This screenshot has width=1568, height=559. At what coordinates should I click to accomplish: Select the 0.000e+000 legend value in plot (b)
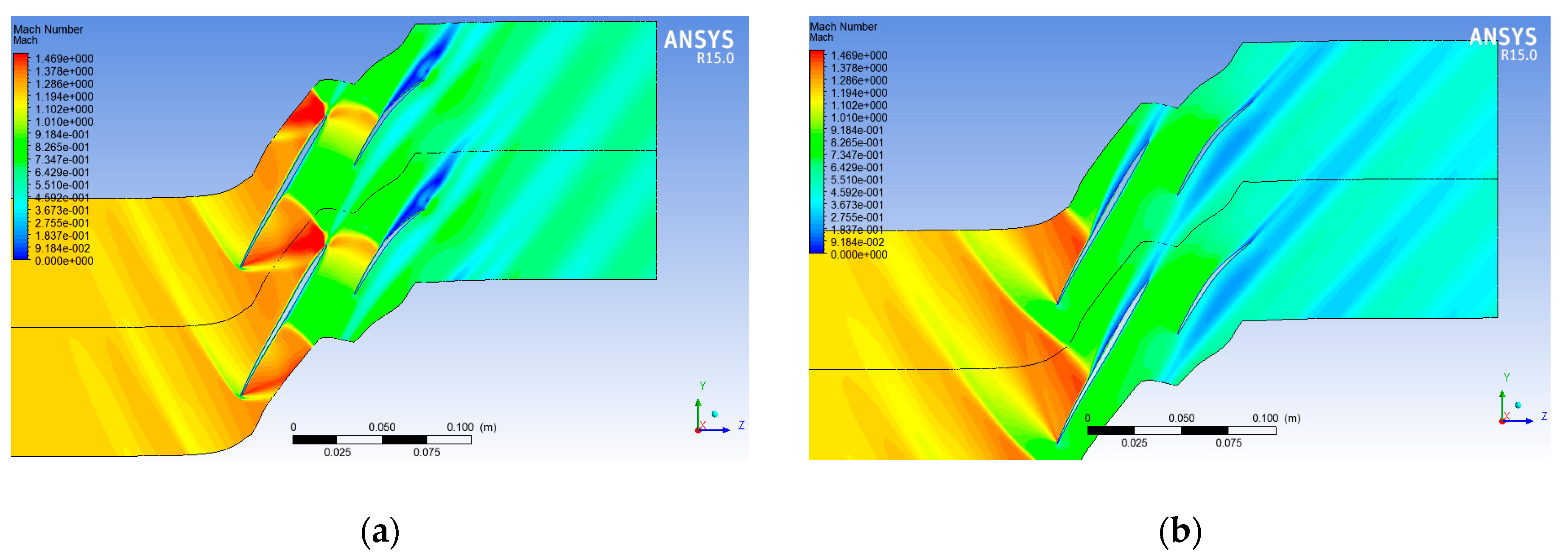(859, 255)
